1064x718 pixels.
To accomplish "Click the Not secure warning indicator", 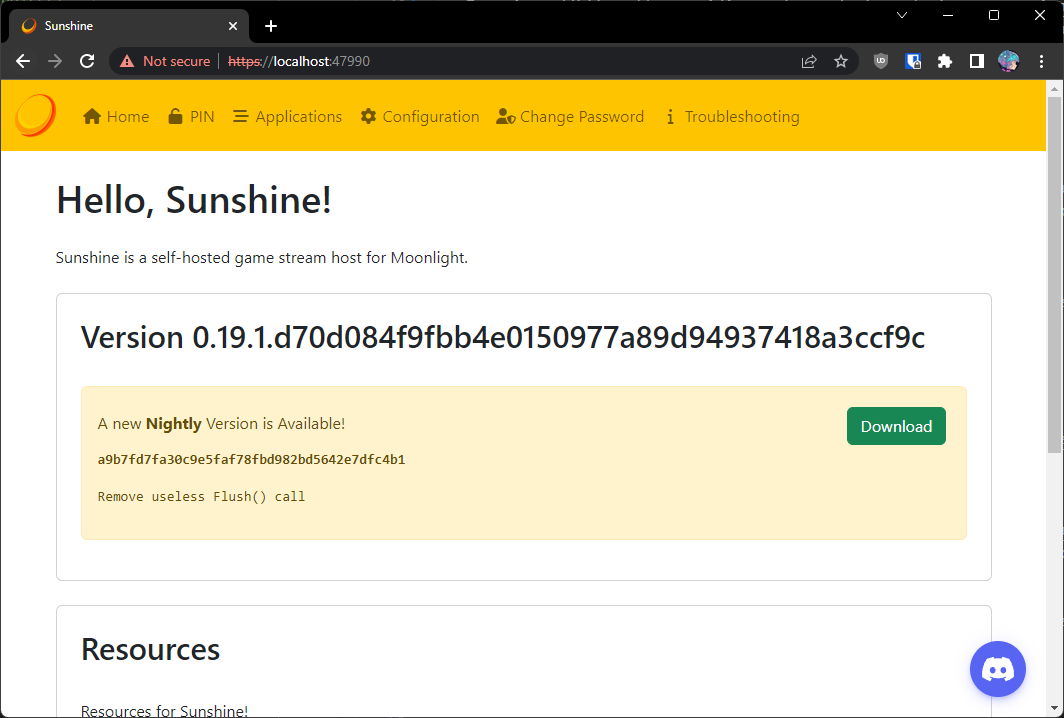I will pos(165,61).
